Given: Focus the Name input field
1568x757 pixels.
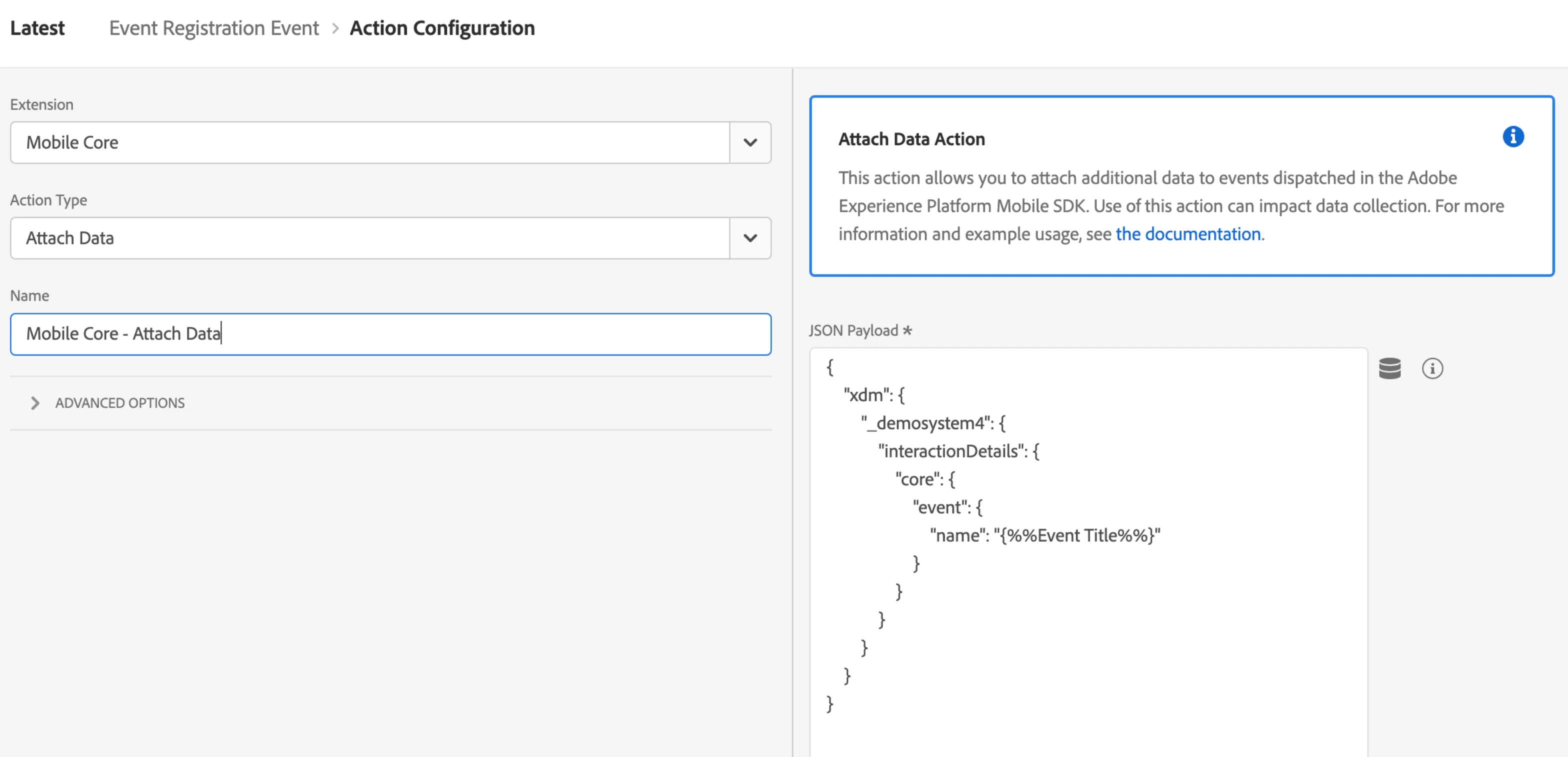Looking at the screenshot, I should tap(391, 334).
